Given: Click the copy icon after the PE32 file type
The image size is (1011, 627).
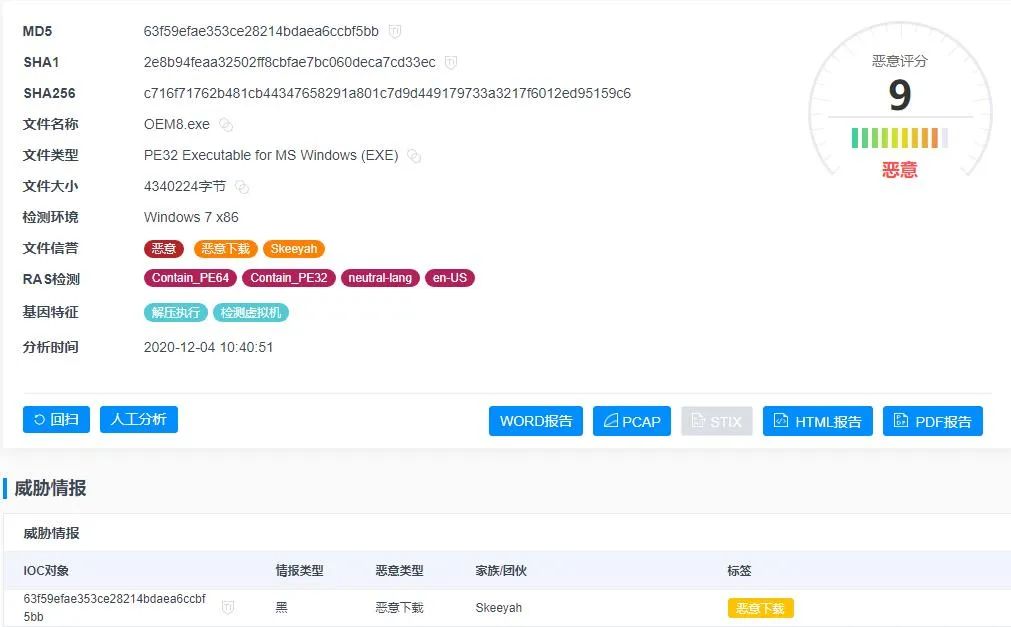Looking at the screenshot, I should tap(414, 156).
